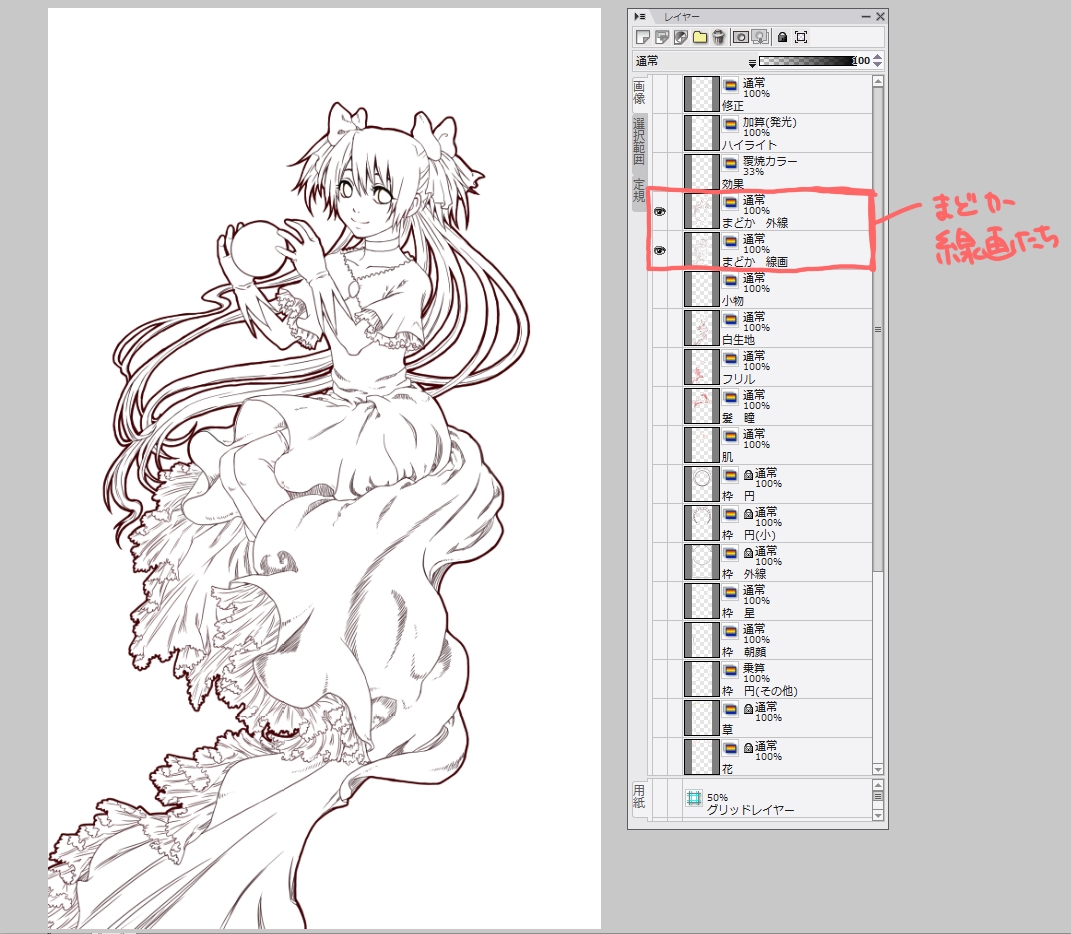Adjust the layer opacity slider bar
Viewport: 1071px width, 934px height.
(x=806, y=61)
